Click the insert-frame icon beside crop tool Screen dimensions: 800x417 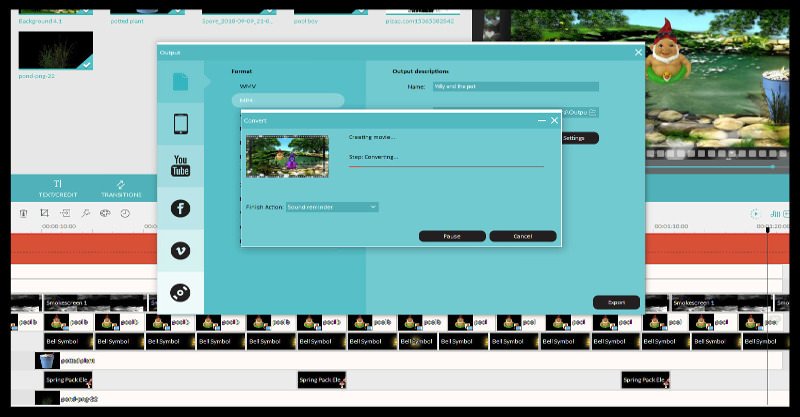pos(65,213)
